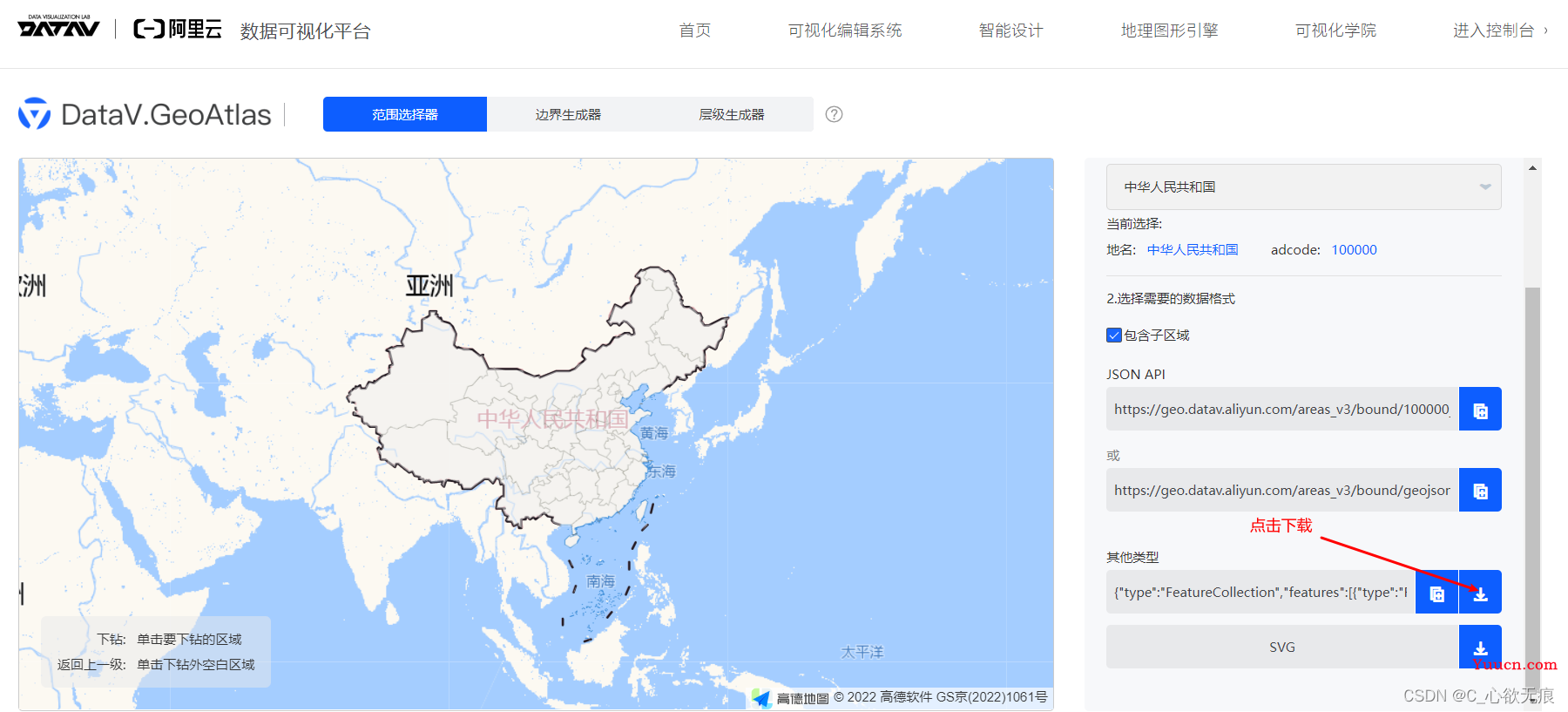The image size is (1568, 712).
Task: Uncheck the 包含子区域 checkbox
Action: 1114,335
